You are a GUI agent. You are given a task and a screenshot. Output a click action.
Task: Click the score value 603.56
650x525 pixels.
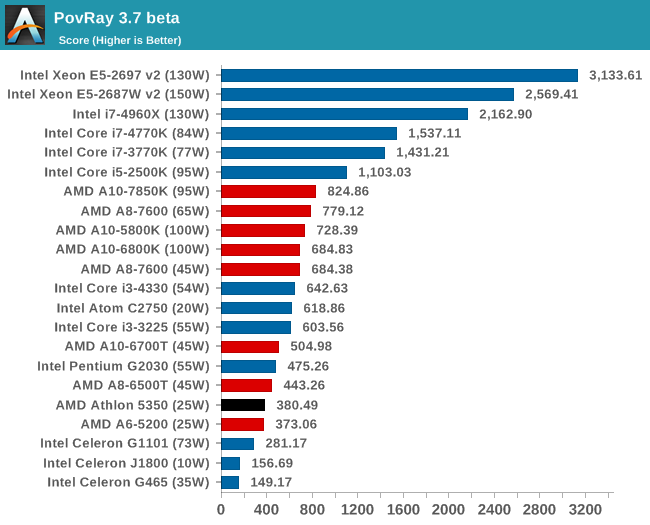[323, 327]
